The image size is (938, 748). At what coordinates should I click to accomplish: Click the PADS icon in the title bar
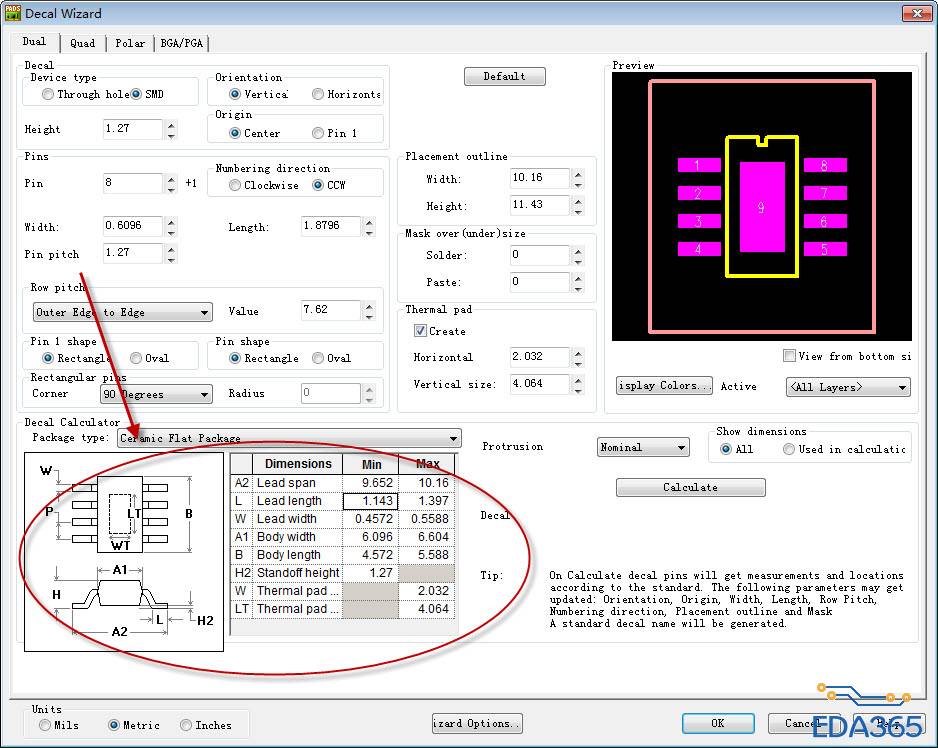12,14
